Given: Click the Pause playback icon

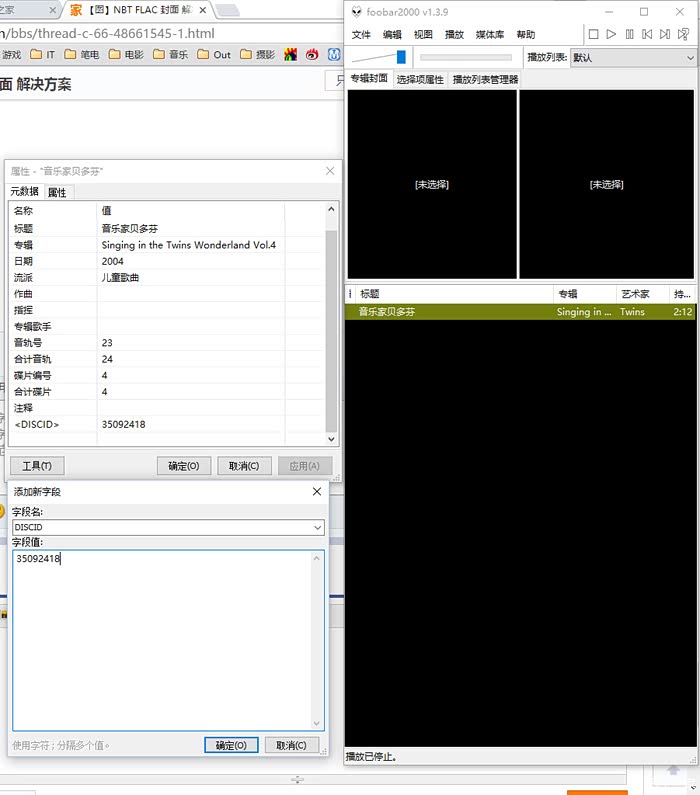Looking at the screenshot, I should click(629, 34).
